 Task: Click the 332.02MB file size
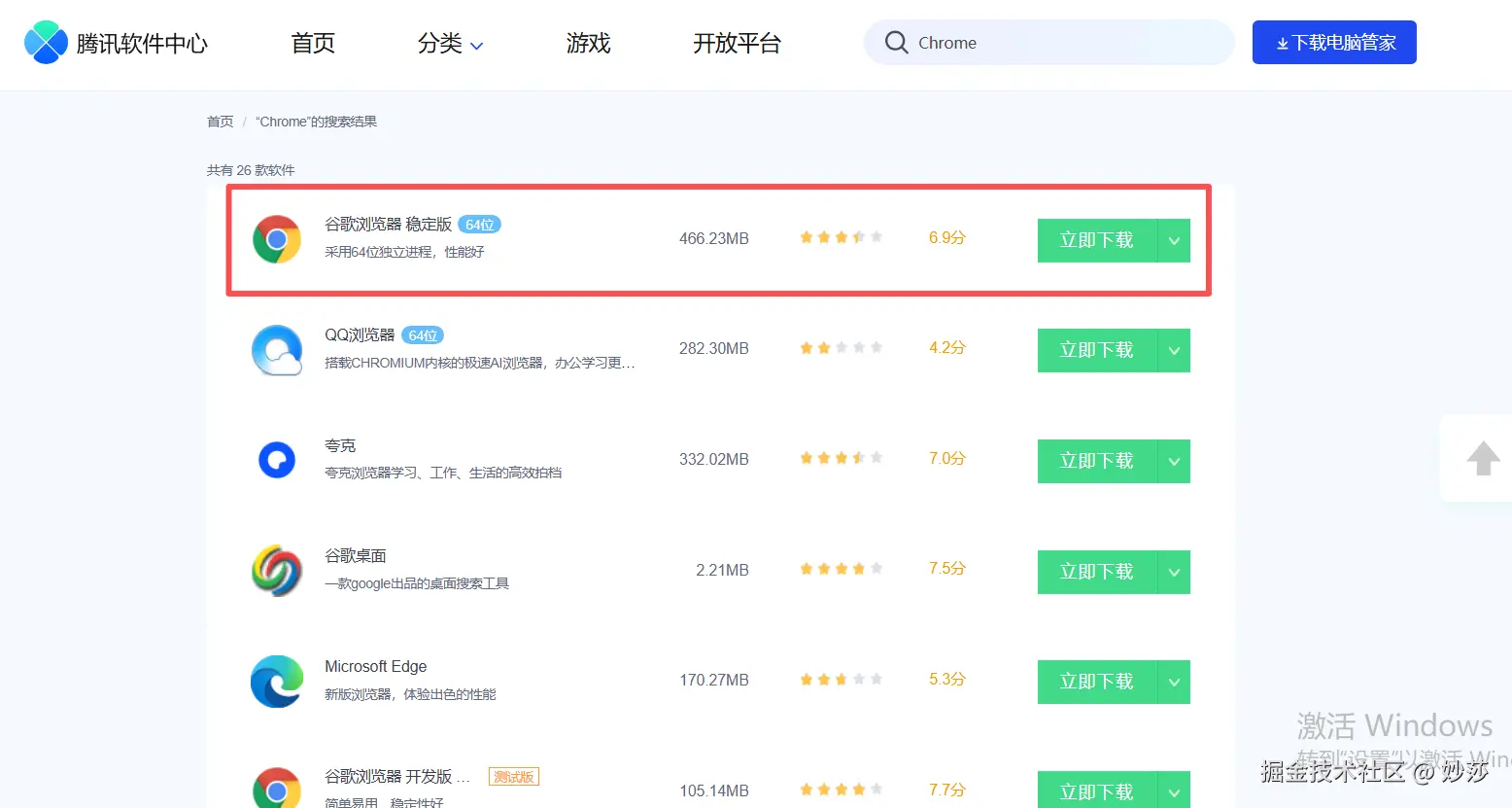(x=714, y=459)
